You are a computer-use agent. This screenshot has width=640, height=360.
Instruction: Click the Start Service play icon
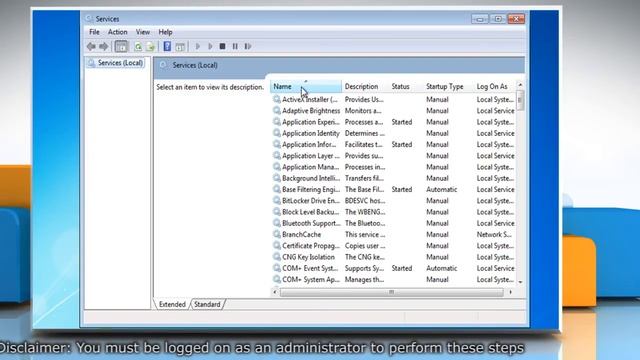[198, 47]
